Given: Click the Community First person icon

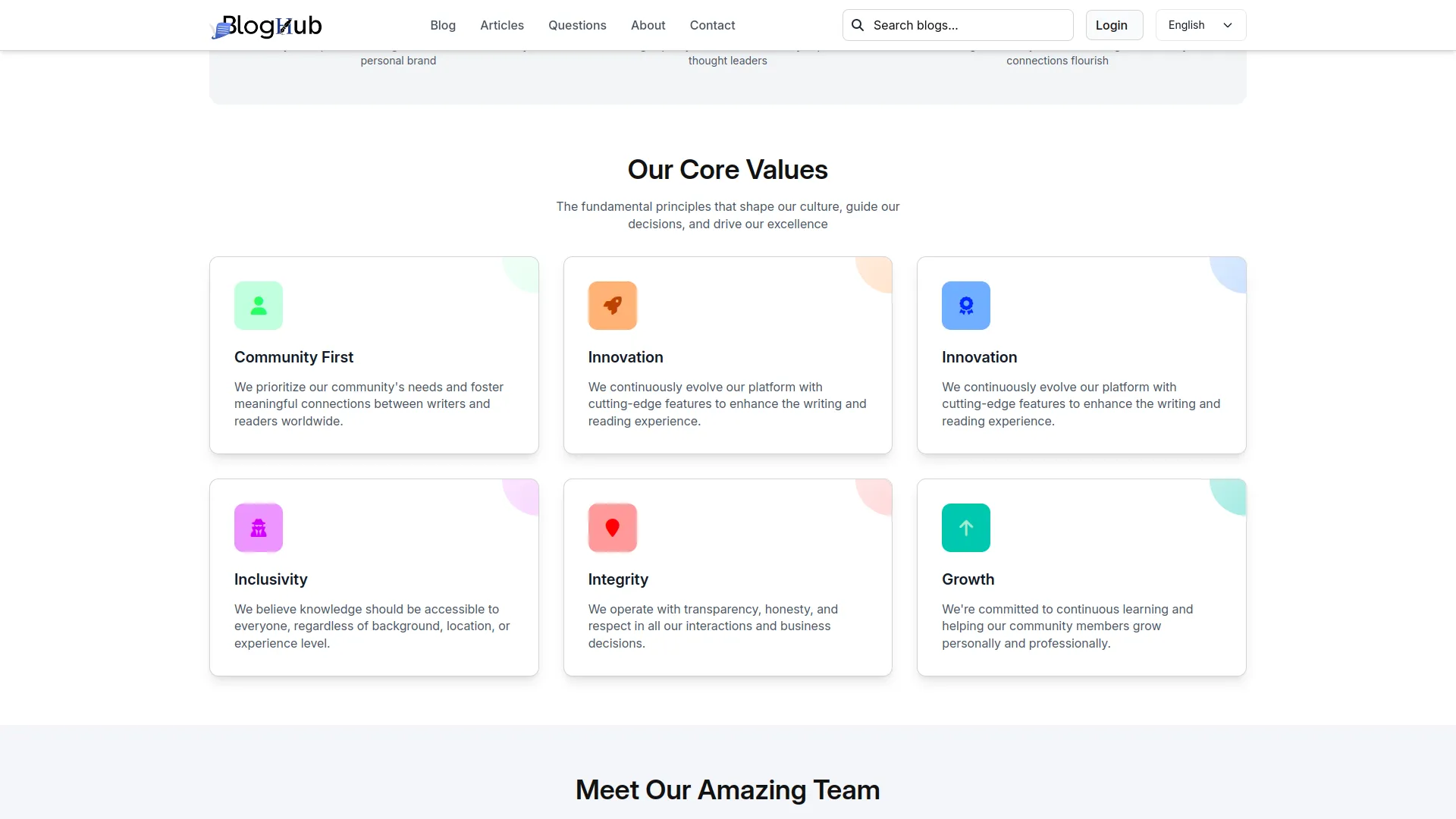Looking at the screenshot, I should click(258, 305).
